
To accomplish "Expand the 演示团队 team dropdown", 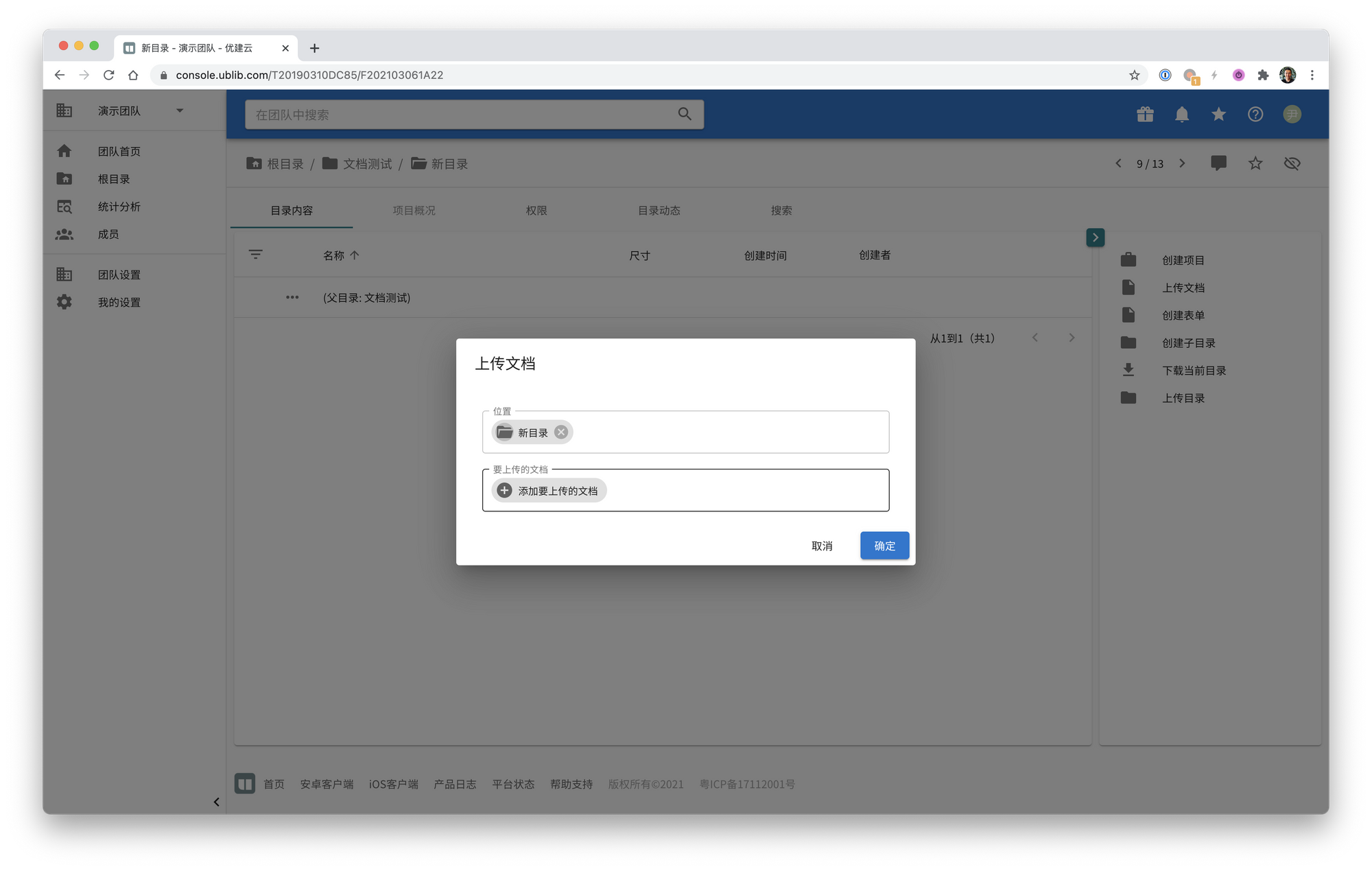I will 180,111.
